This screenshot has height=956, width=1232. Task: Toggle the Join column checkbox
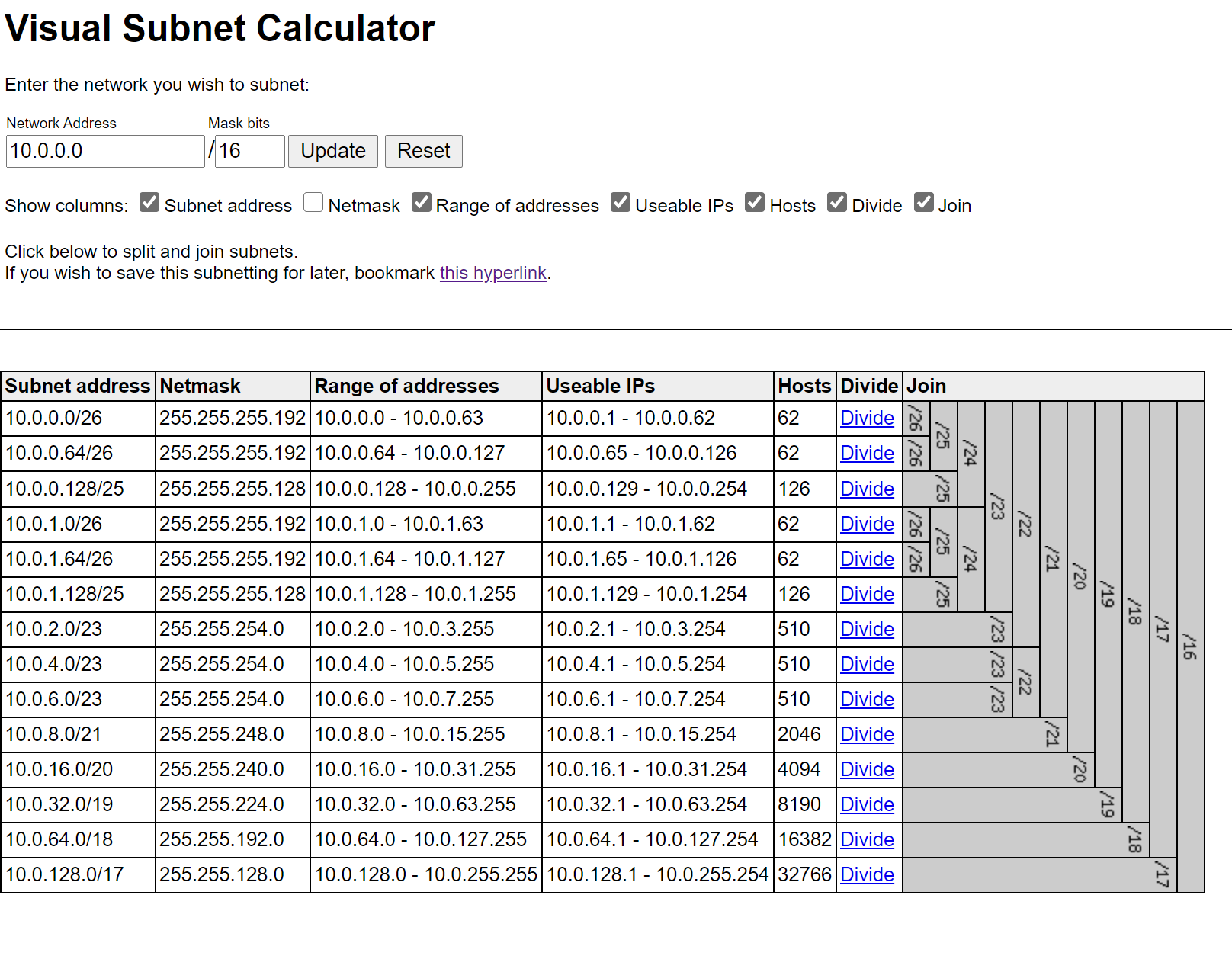923,203
